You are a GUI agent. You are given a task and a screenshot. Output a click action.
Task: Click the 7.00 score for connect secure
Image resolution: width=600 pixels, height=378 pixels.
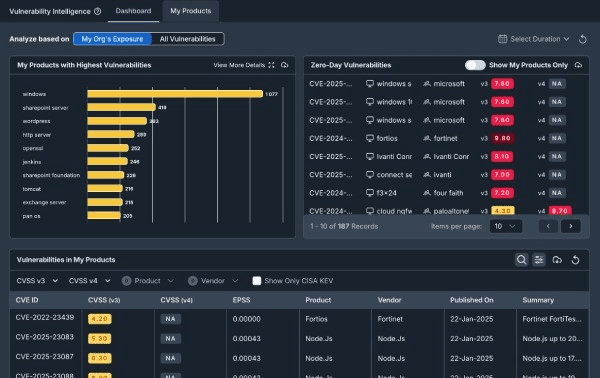502,174
